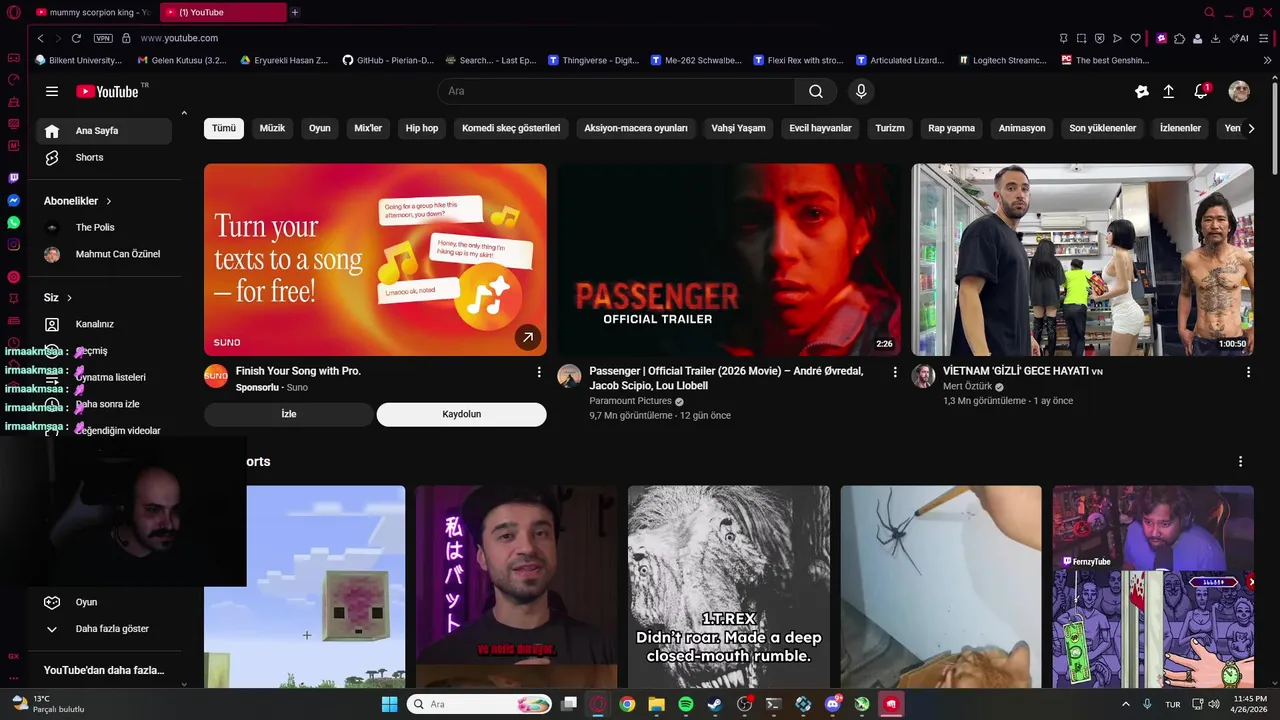Show more bookmarks with the double chevron
Viewport: 1280px width, 720px height.
1268,60
